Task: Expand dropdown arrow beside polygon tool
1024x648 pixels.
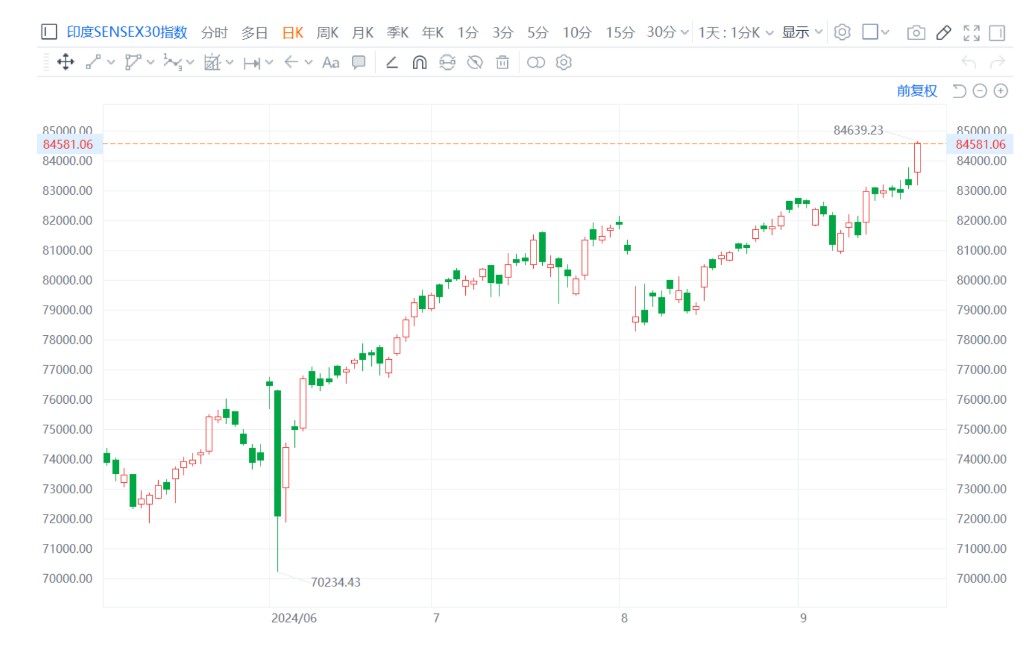Action: (x=151, y=62)
